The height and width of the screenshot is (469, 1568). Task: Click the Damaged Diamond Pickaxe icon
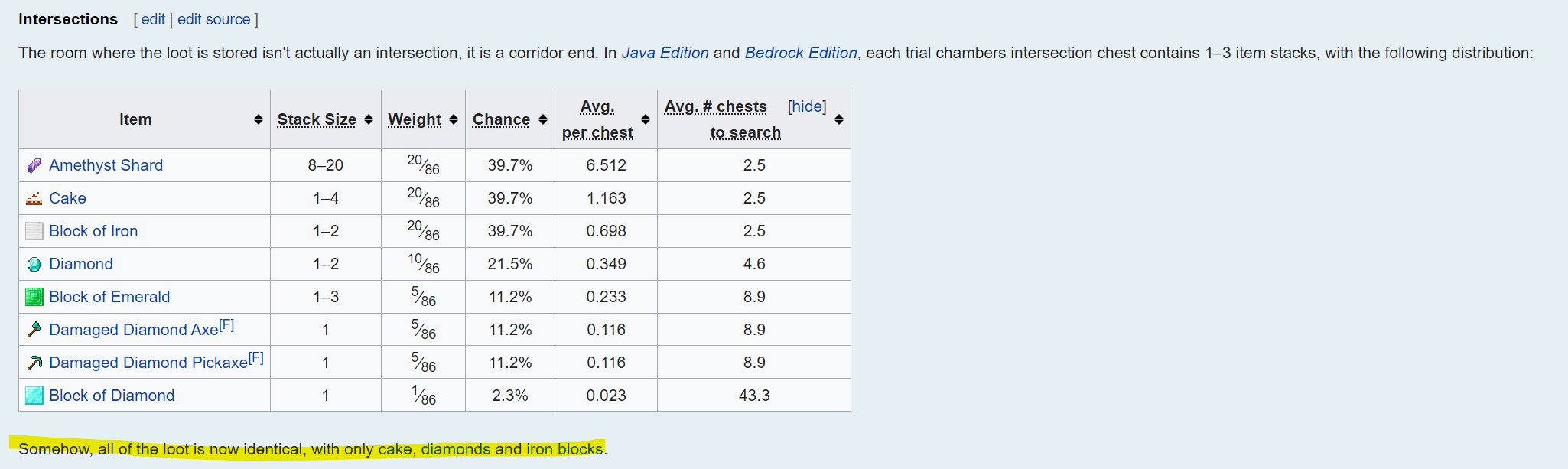pos(34,363)
